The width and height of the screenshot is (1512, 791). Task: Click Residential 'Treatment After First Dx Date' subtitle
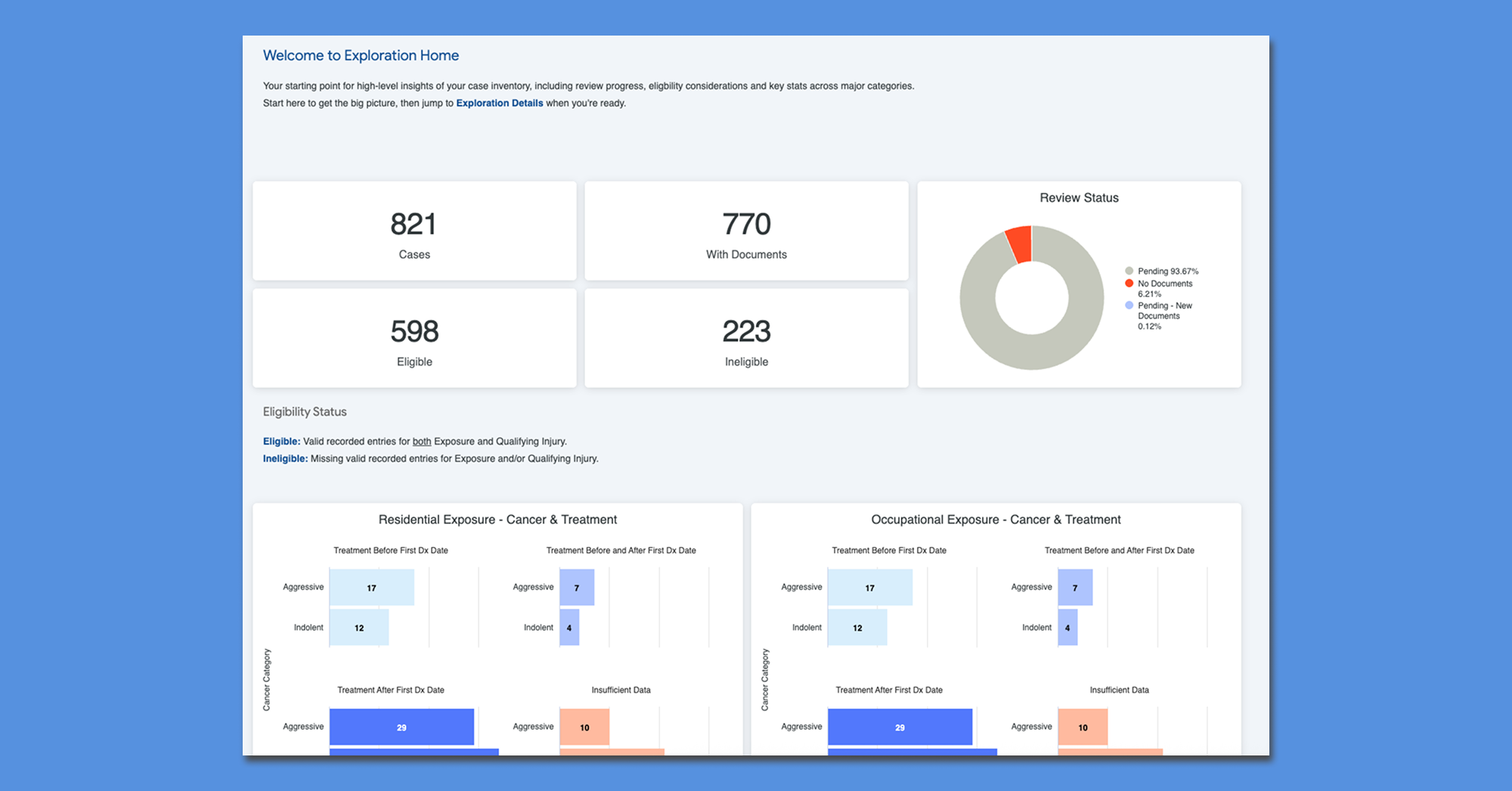(391, 690)
